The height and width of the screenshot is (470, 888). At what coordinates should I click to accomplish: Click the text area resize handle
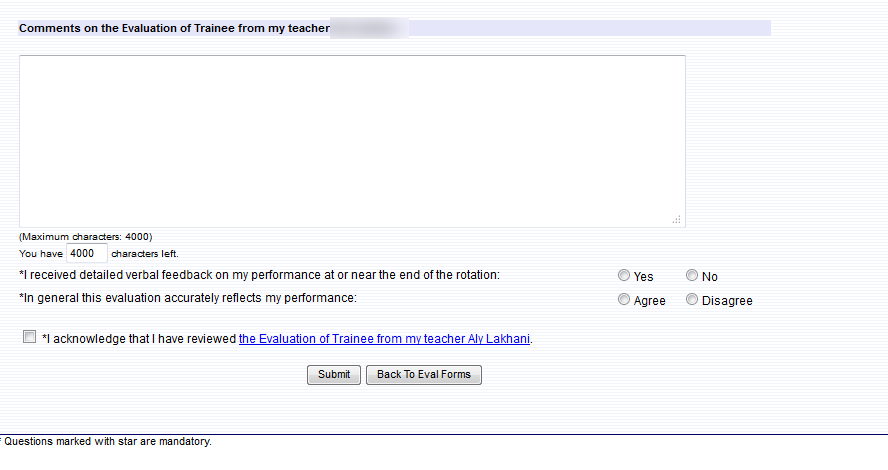point(677,219)
